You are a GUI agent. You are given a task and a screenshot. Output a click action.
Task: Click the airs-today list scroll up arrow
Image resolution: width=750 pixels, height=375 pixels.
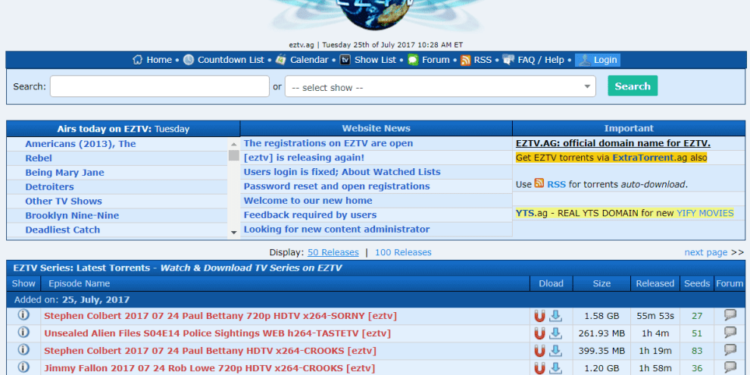(234, 144)
